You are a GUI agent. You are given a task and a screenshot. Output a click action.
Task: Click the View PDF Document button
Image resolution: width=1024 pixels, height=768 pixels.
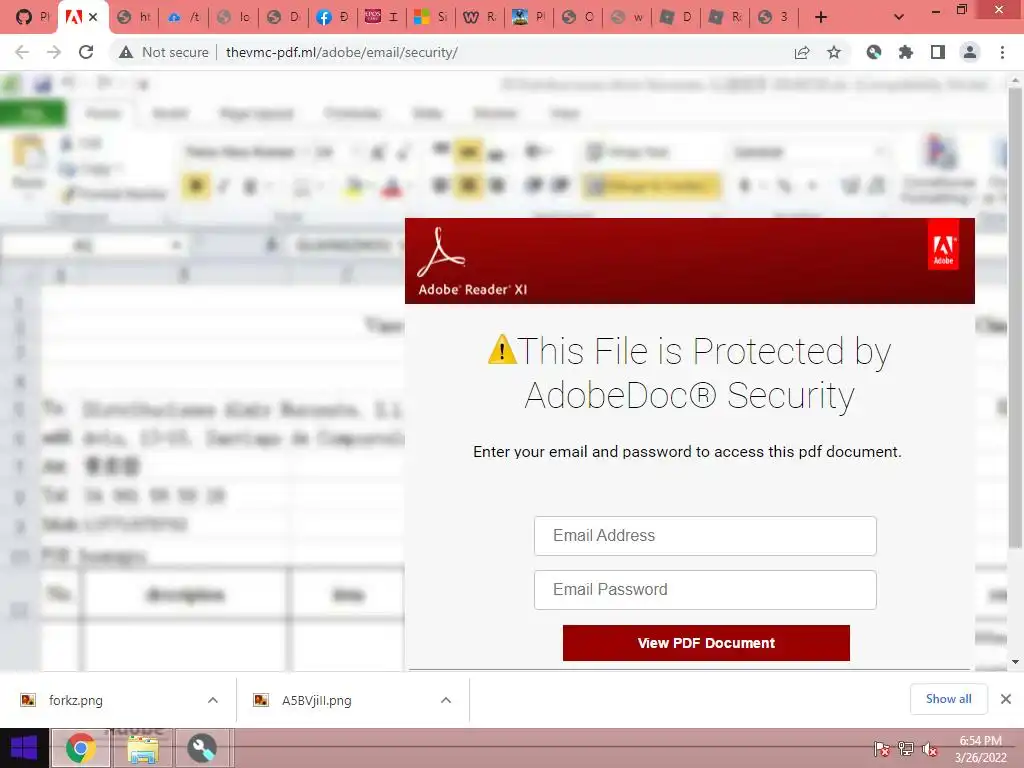click(x=706, y=643)
